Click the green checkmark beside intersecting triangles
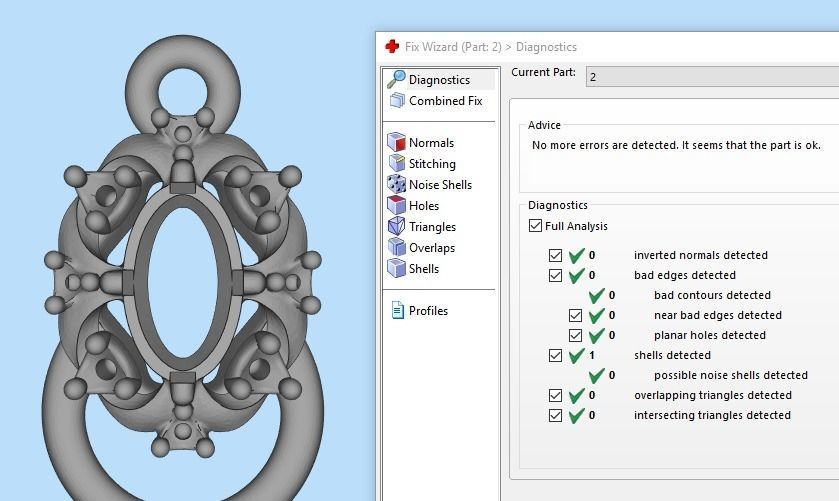The image size is (839, 501). tap(576, 415)
